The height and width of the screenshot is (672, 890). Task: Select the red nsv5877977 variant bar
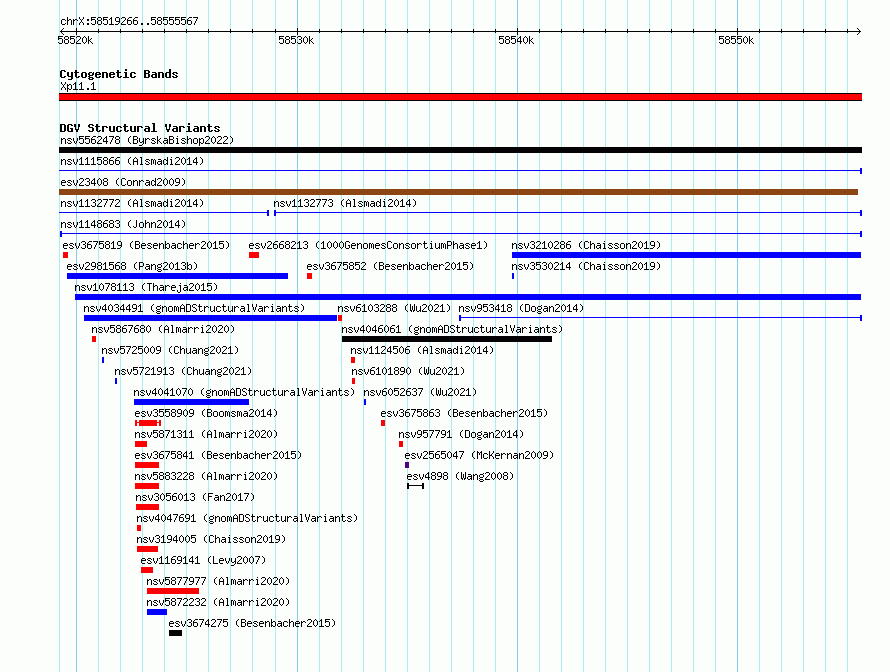click(173, 591)
